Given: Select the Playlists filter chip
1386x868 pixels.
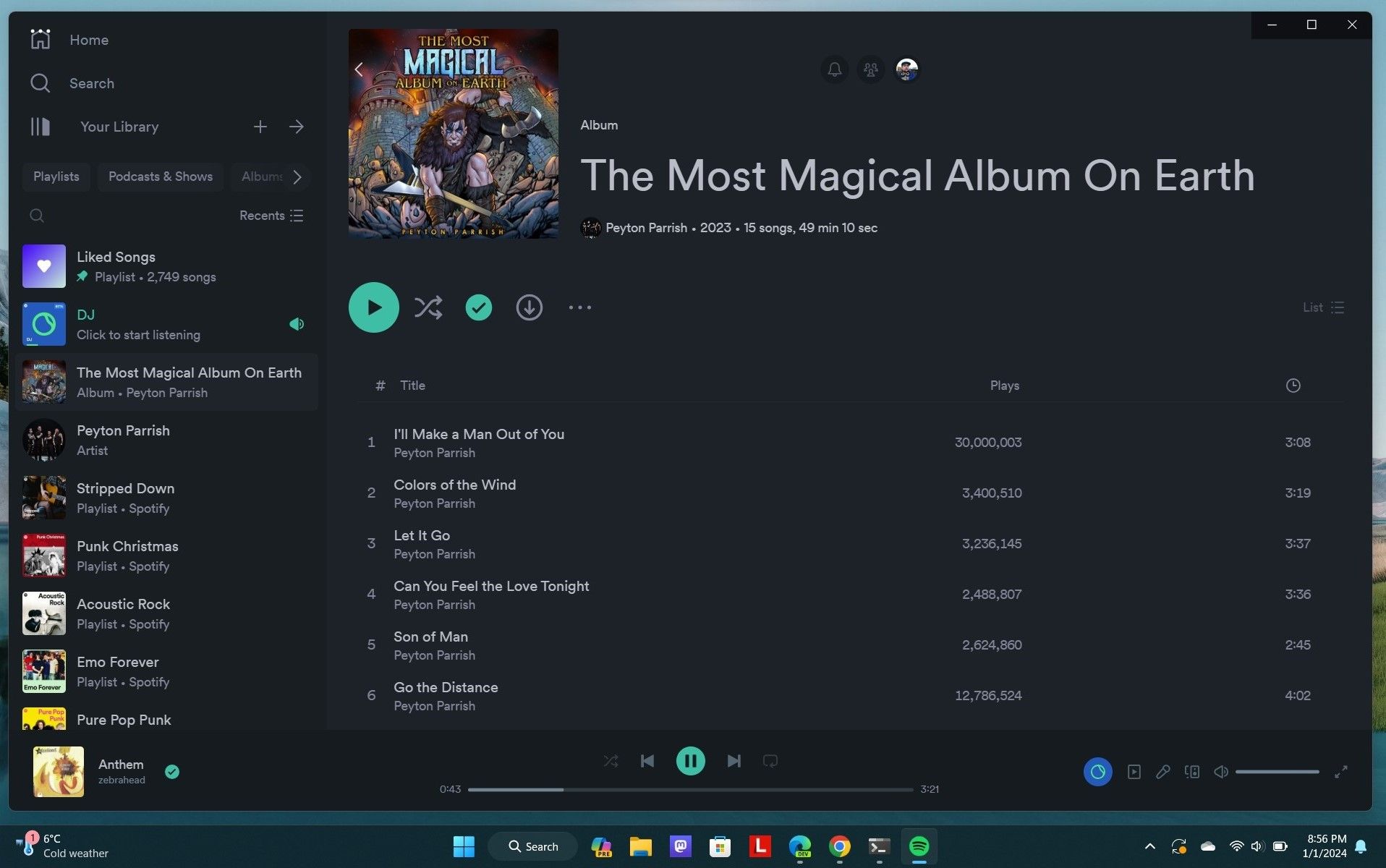Looking at the screenshot, I should click(x=56, y=176).
